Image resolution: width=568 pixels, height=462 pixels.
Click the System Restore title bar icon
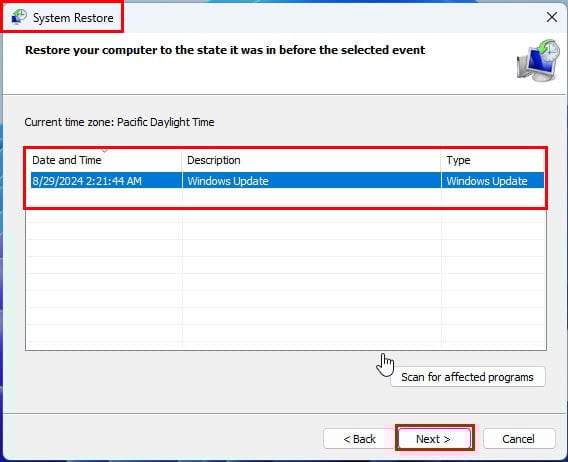(19, 17)
